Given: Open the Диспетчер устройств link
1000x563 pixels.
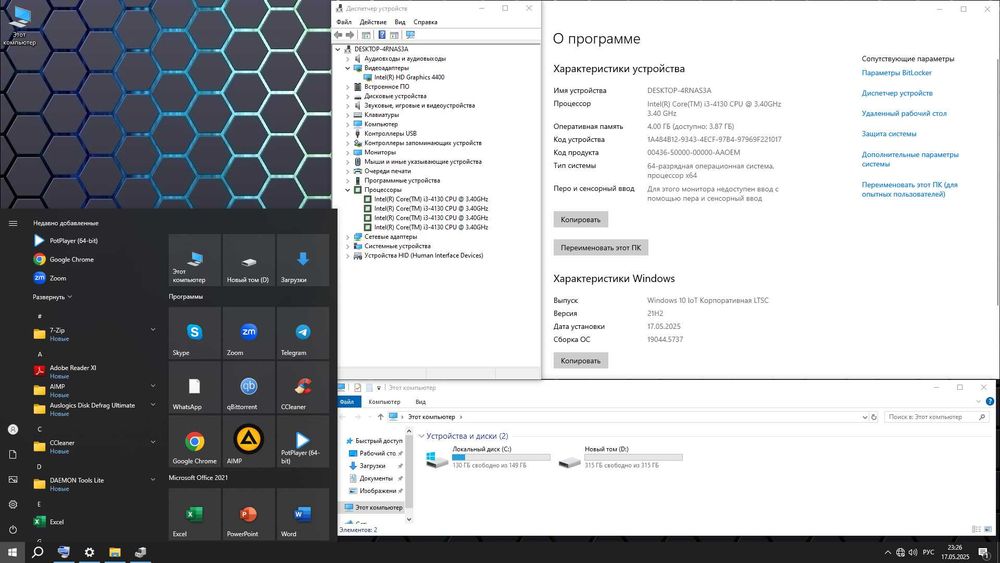Looking at the screenshot, I should pyautogui.click(x=897, y=93).
